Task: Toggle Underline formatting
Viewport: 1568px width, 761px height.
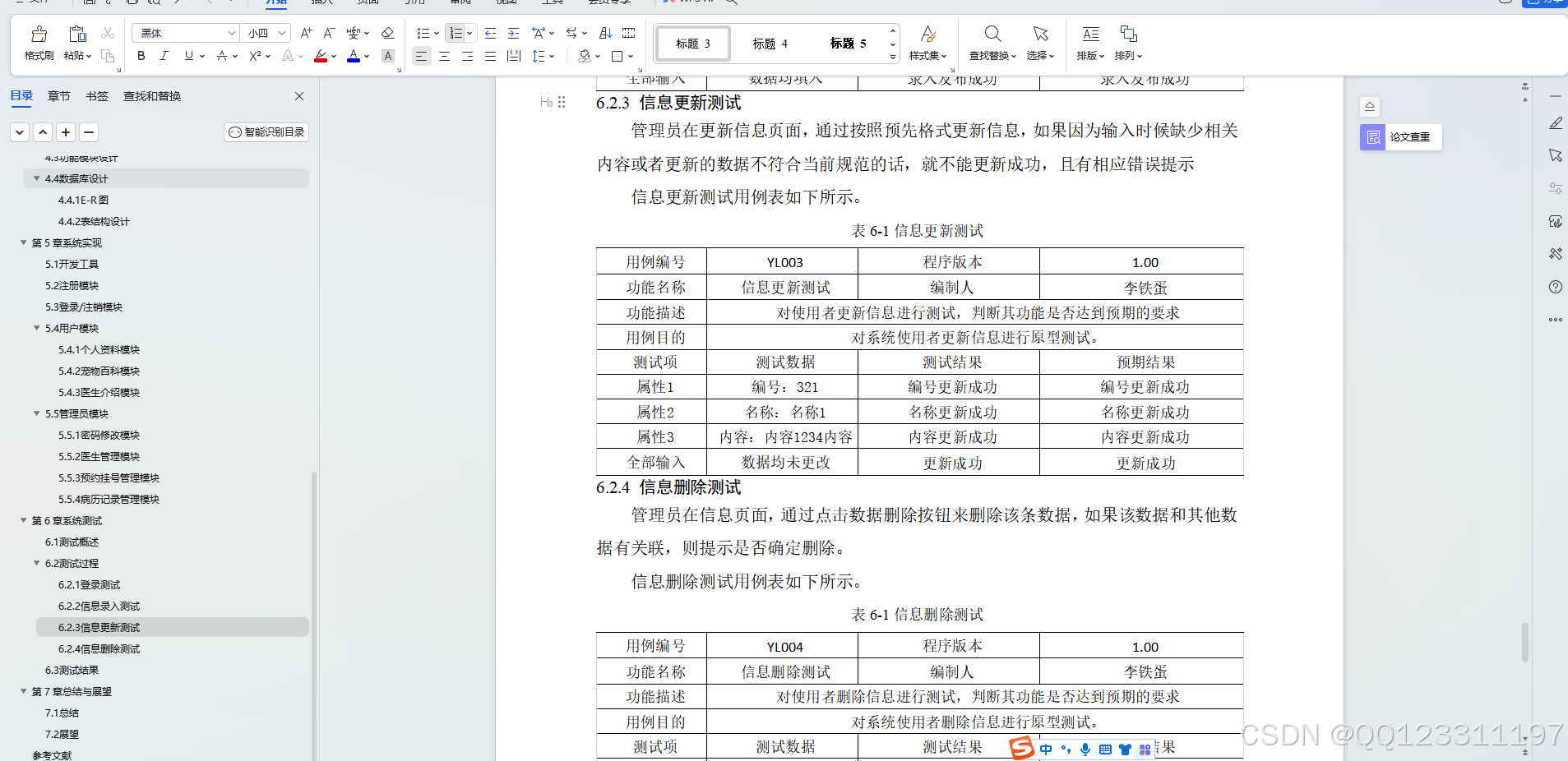Action: coord(189,56)
